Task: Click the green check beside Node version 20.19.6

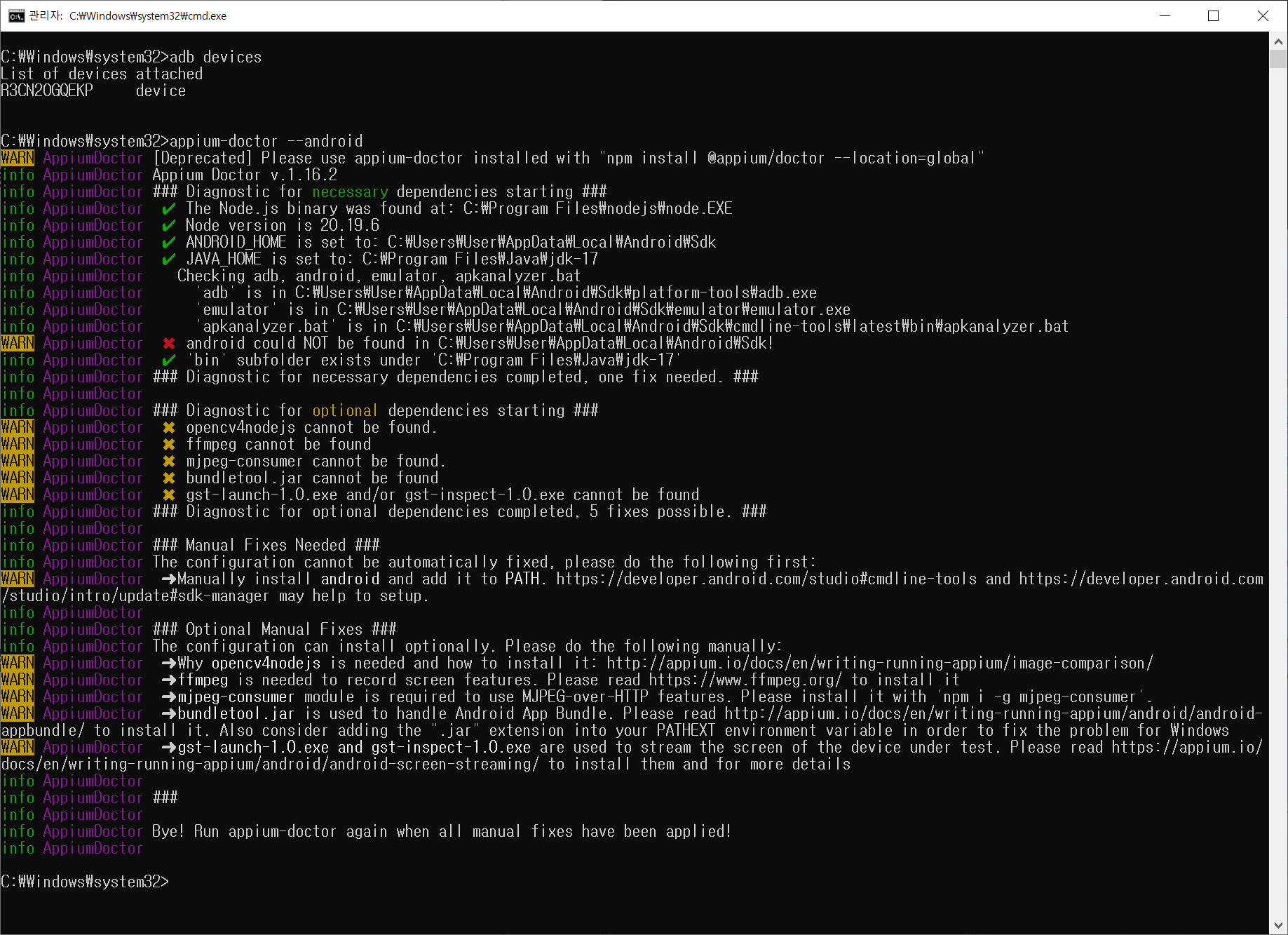Action: pos(169,225)
